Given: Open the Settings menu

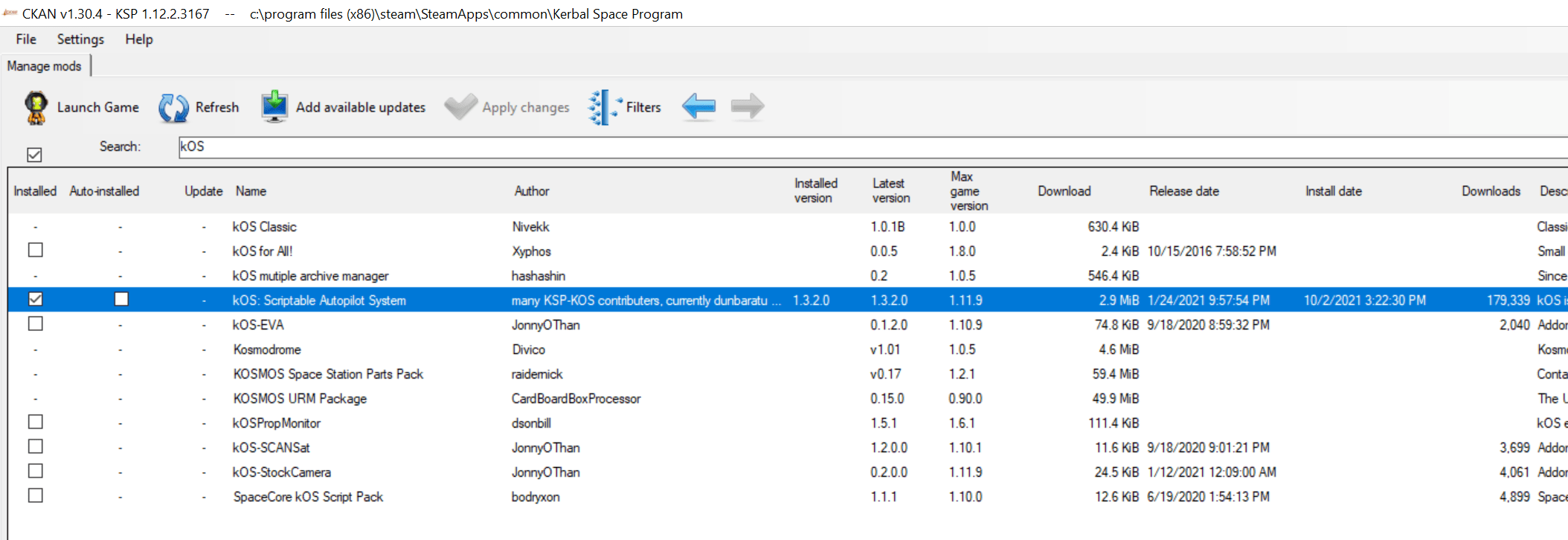Looking at the screenshot, I should [x=80, y=39].
